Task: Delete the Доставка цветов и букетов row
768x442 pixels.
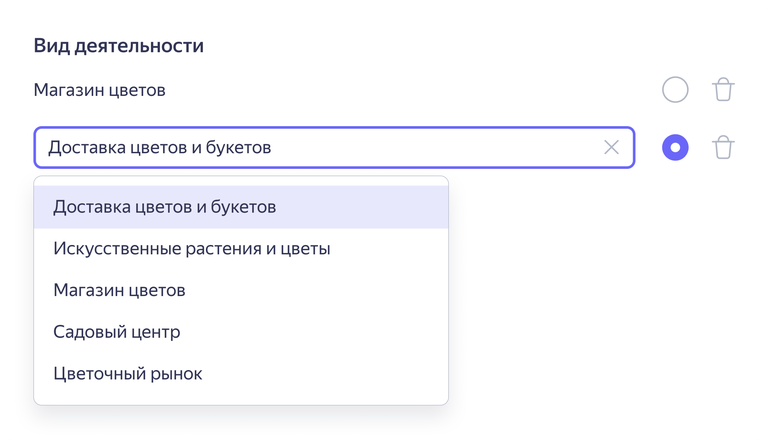Action: click(723, 148)
